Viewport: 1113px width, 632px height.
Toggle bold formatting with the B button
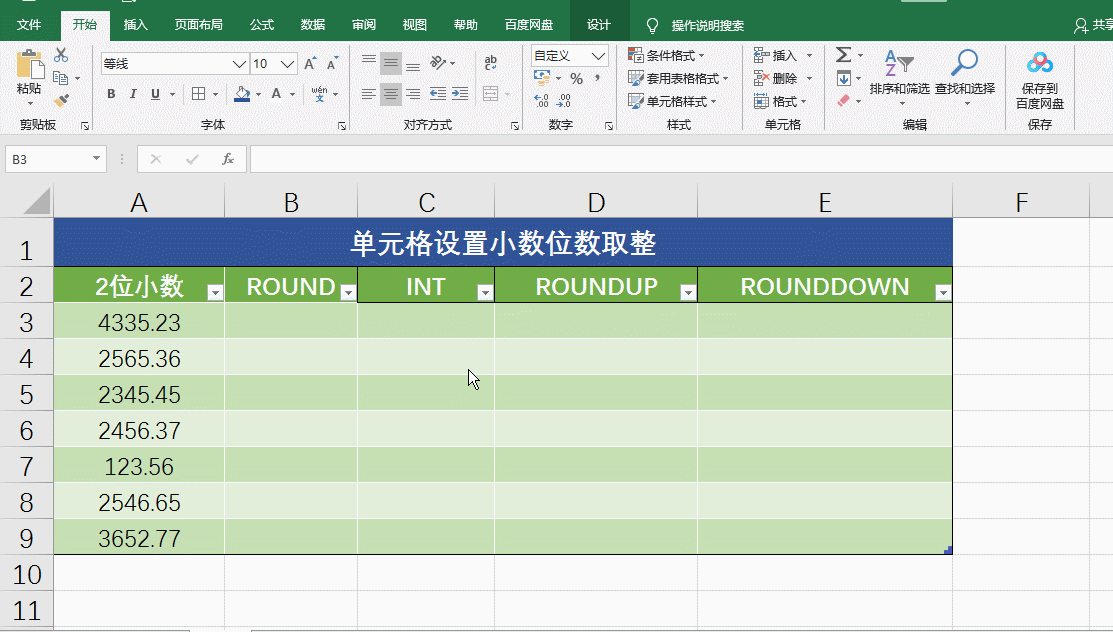[x=111, y=94]
